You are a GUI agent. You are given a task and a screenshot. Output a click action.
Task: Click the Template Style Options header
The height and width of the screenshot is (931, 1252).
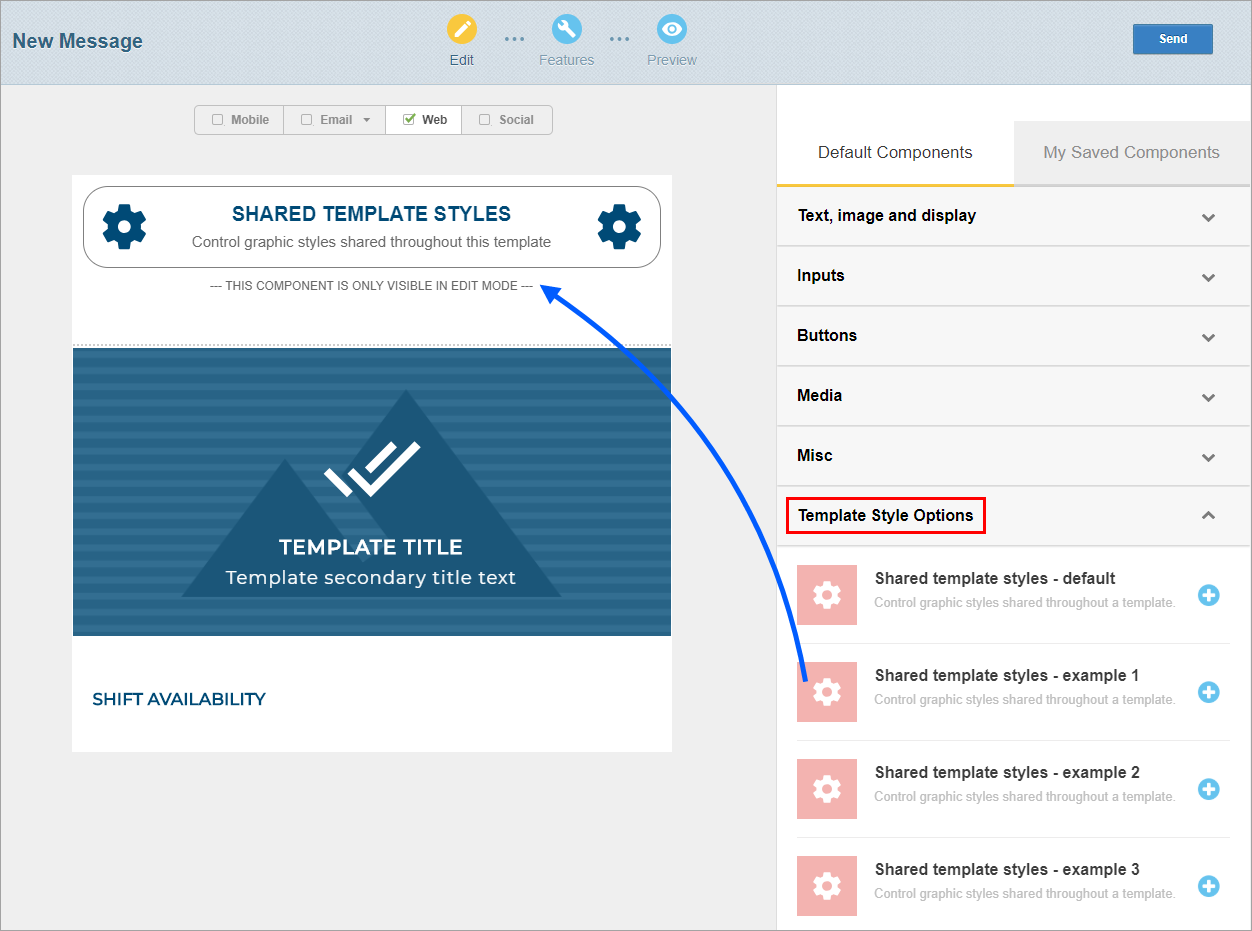1013,516
